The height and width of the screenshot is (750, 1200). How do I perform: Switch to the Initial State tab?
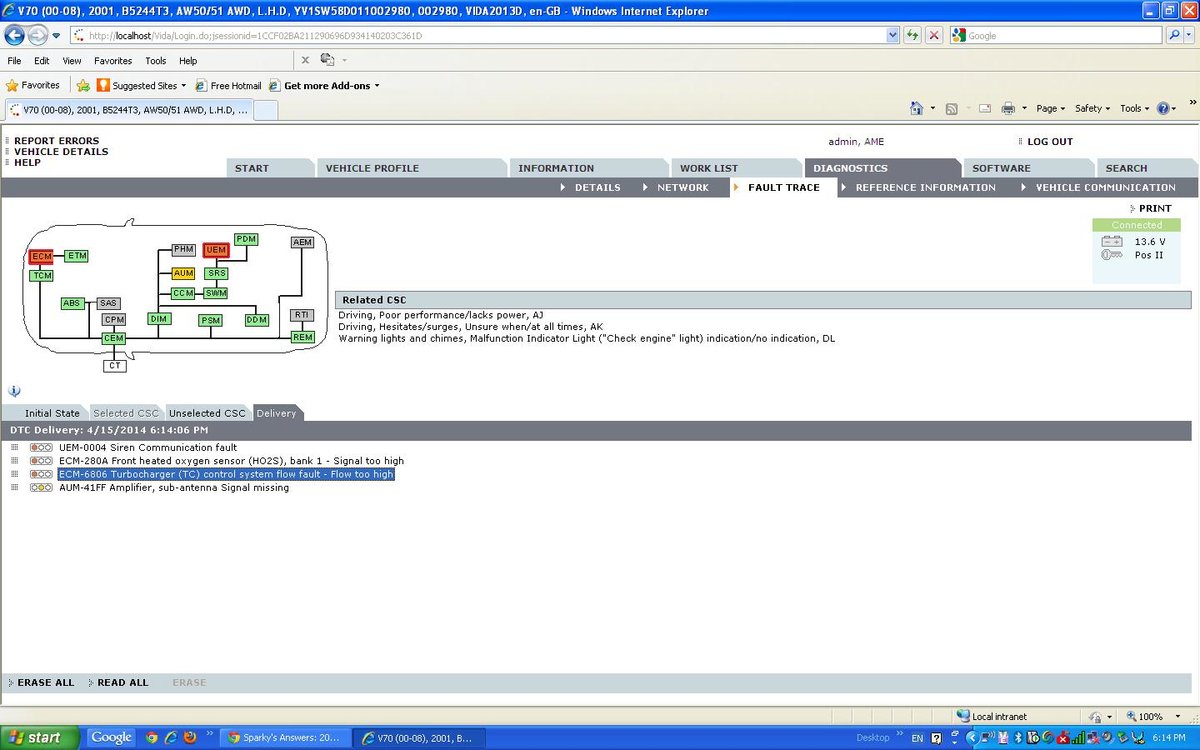[x=52, y=413]
